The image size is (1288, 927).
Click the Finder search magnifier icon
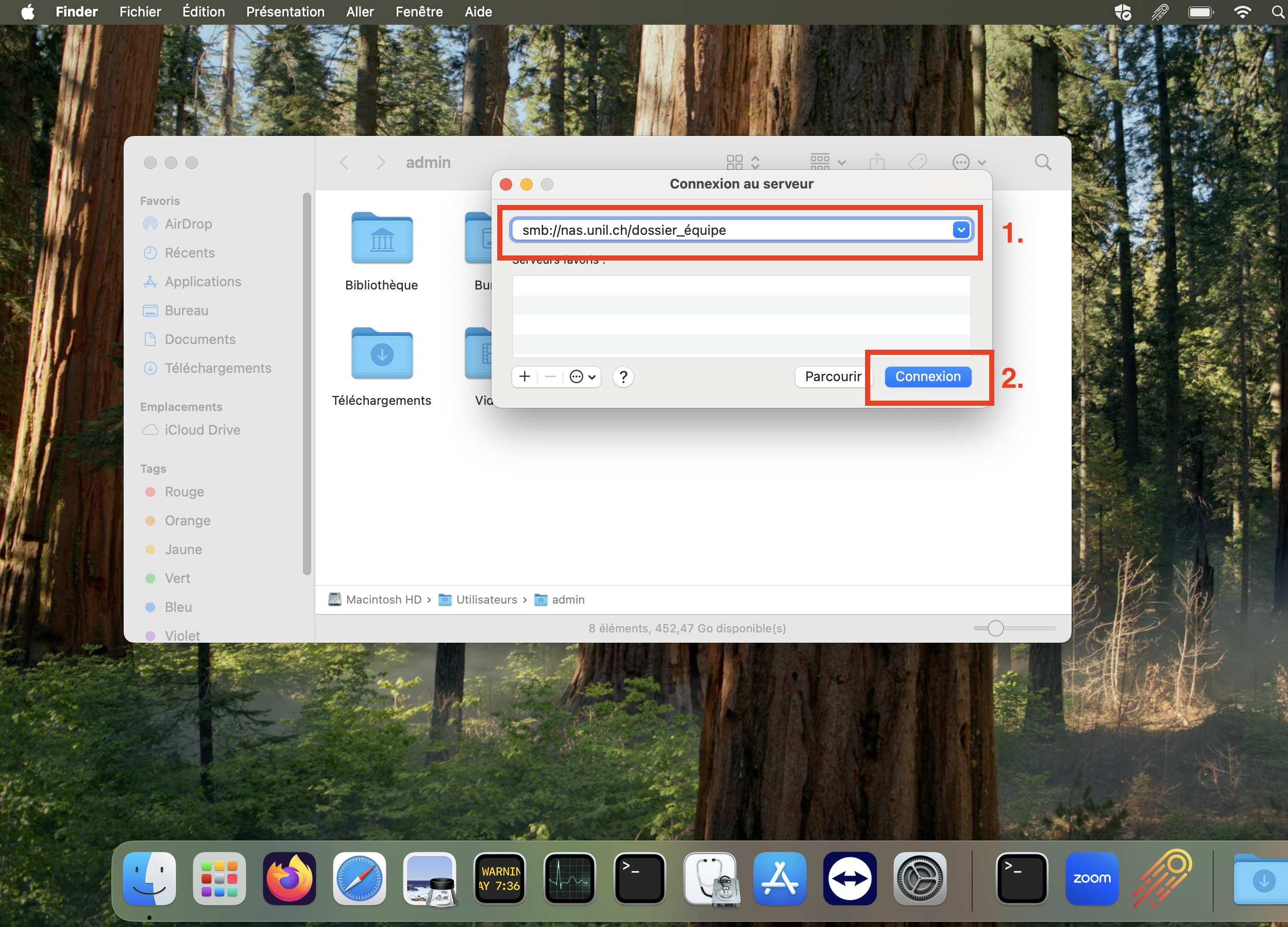[x=1043, y=162]
